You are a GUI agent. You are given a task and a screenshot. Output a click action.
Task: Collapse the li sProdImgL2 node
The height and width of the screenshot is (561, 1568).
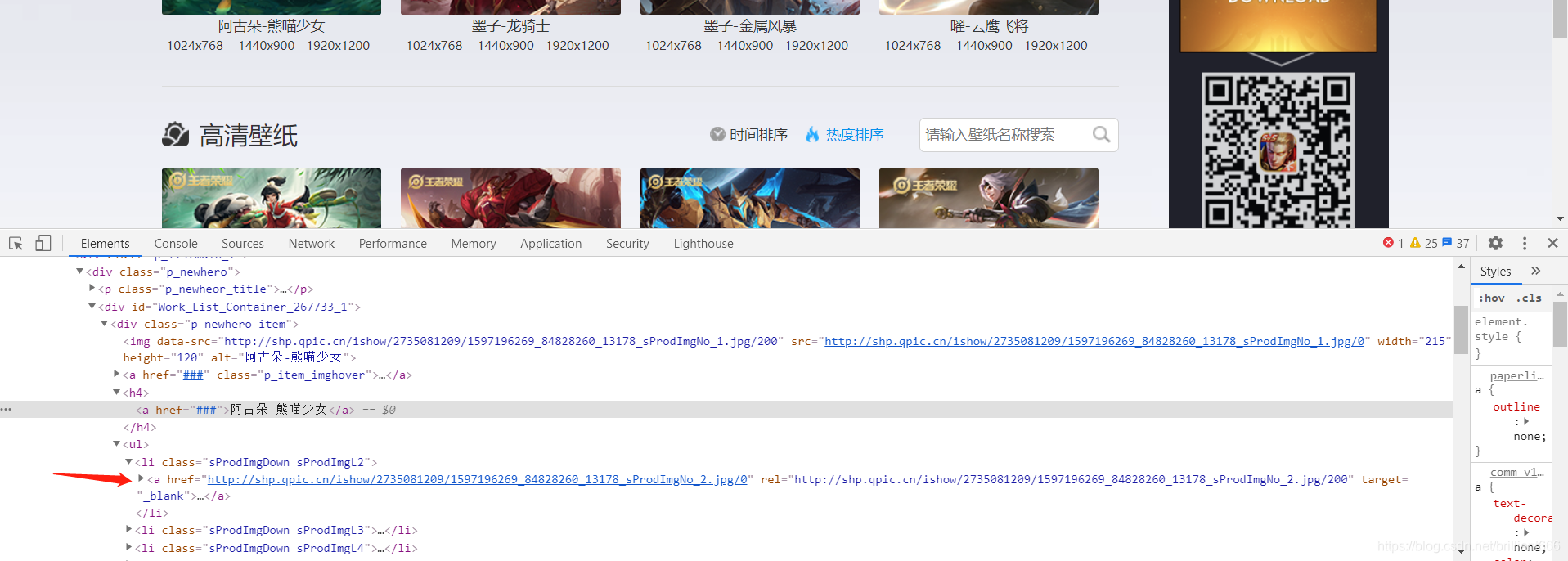pos(128,461)
